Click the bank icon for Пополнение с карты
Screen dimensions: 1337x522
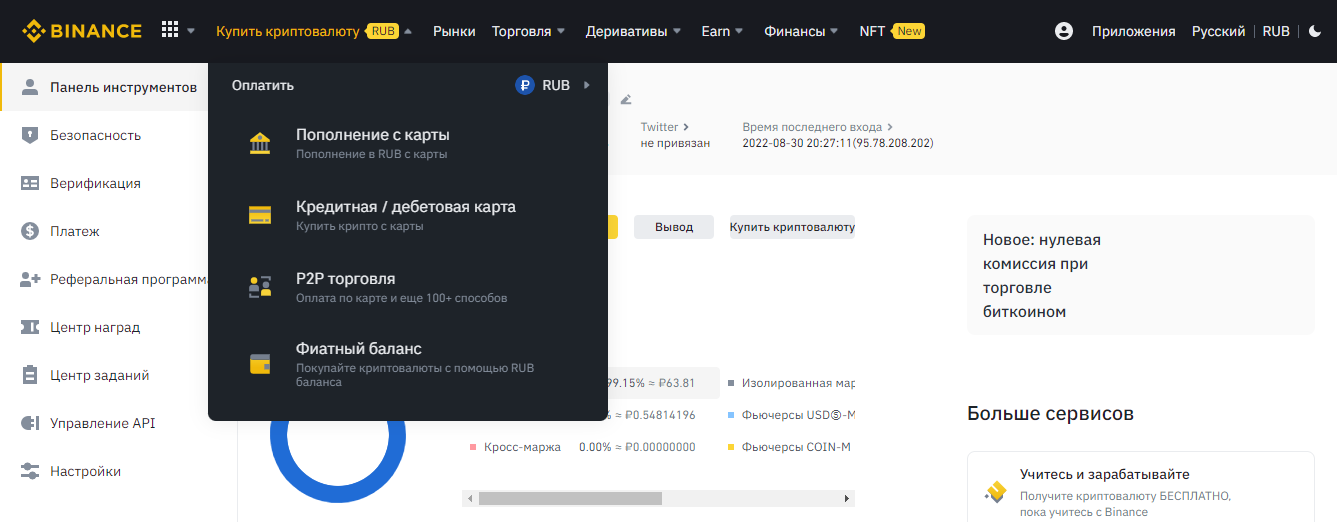click(x=260, y=143)
